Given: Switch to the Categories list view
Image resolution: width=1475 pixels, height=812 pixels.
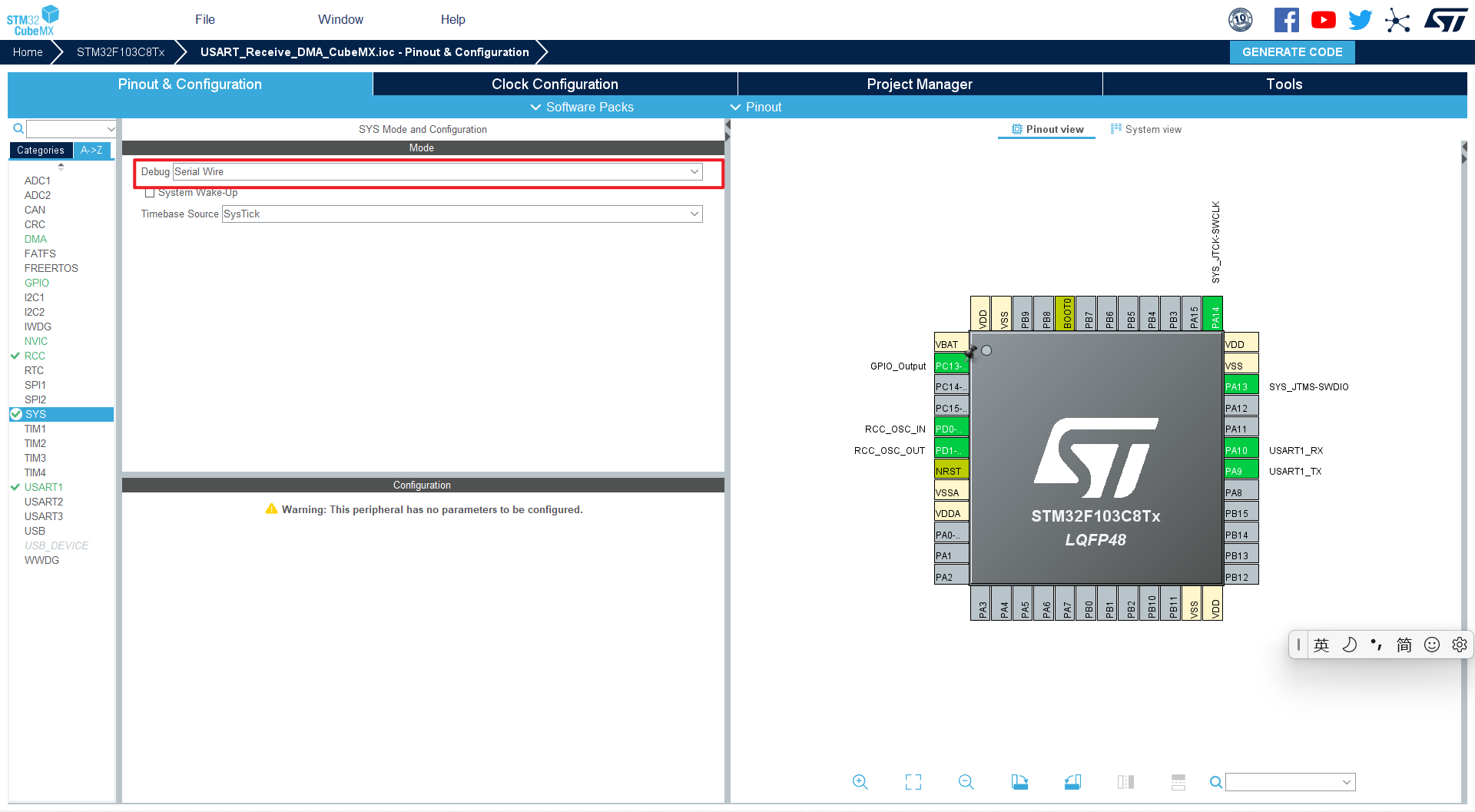Looking at the screenshot, I should (x=41, y=151).
